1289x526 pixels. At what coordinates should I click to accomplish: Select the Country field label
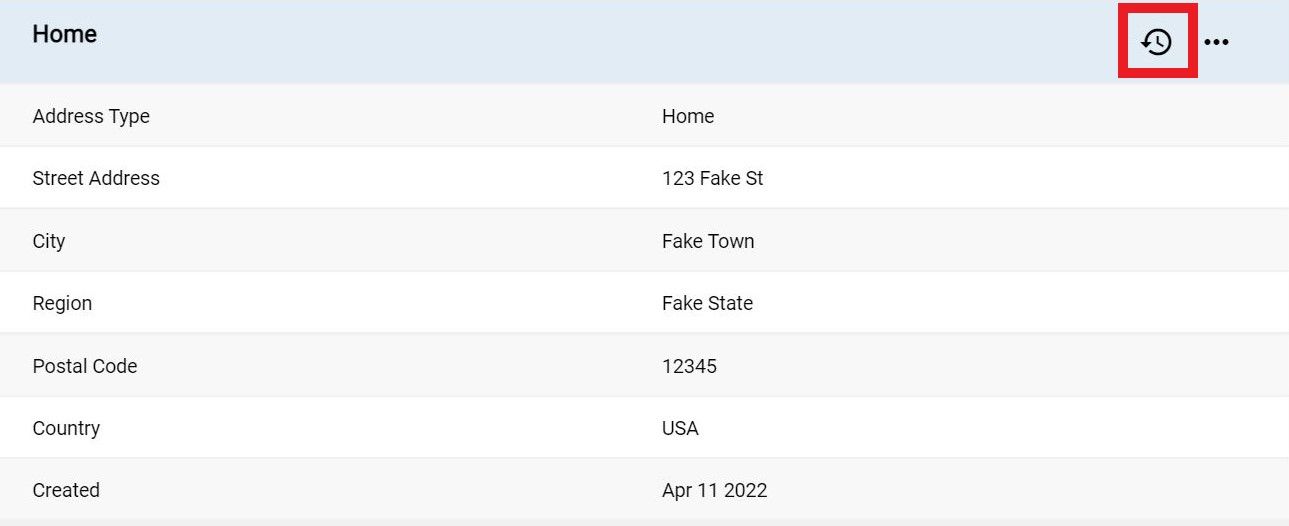pos(66,428)
